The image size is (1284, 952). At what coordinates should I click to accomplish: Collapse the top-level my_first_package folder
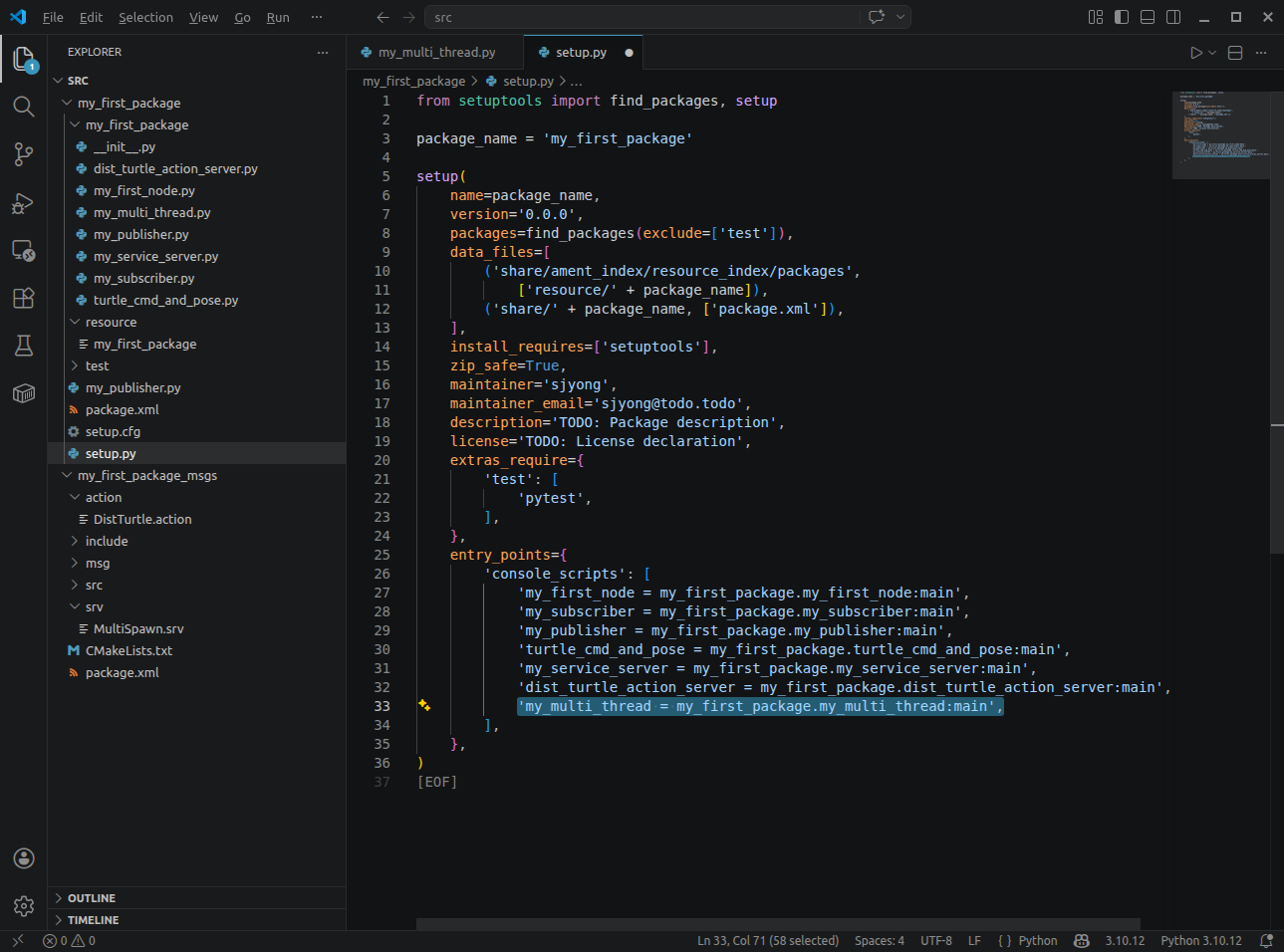(196, 103)
